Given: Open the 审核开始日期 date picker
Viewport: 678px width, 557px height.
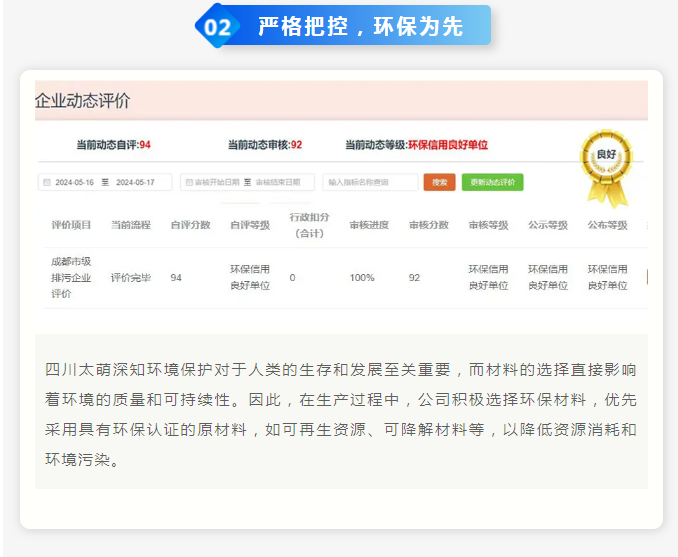Looking at the screenshot, I should point(217,183).
